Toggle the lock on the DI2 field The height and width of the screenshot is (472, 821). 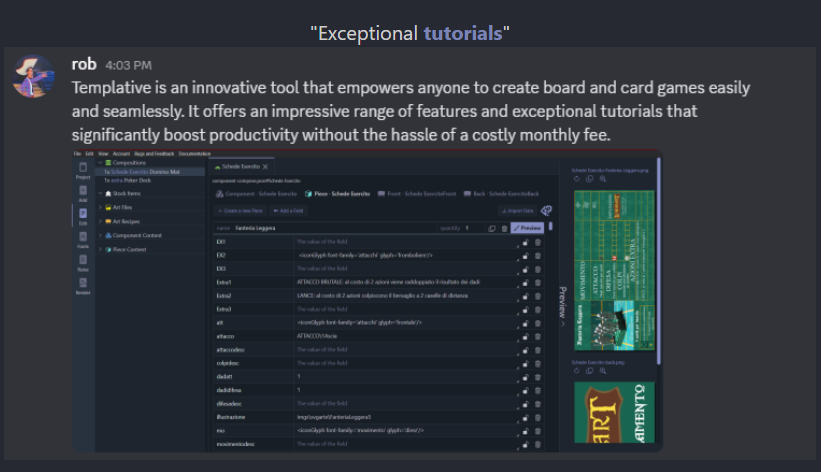[x=525, y=256]
